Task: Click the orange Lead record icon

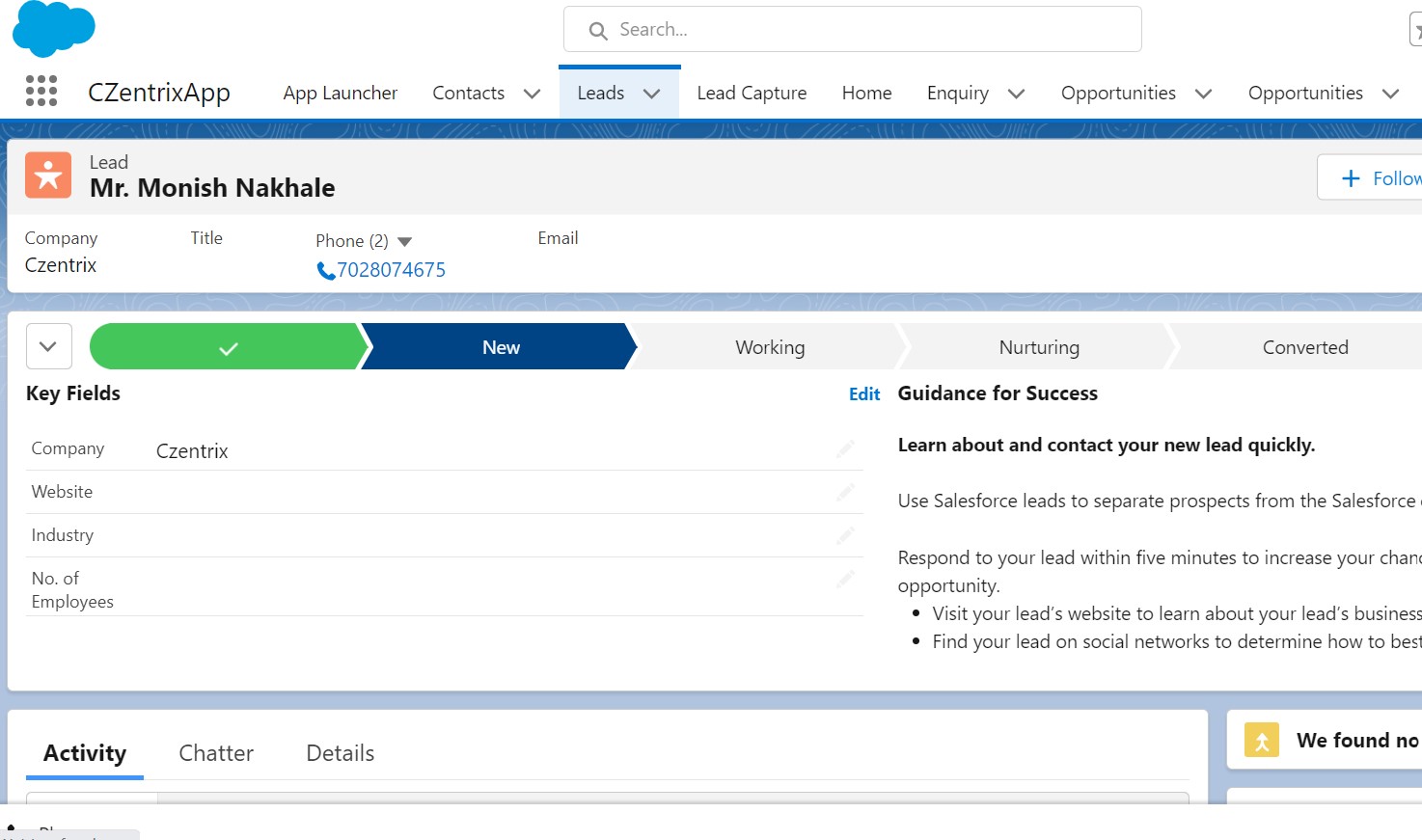Action: tap(47, 175)
